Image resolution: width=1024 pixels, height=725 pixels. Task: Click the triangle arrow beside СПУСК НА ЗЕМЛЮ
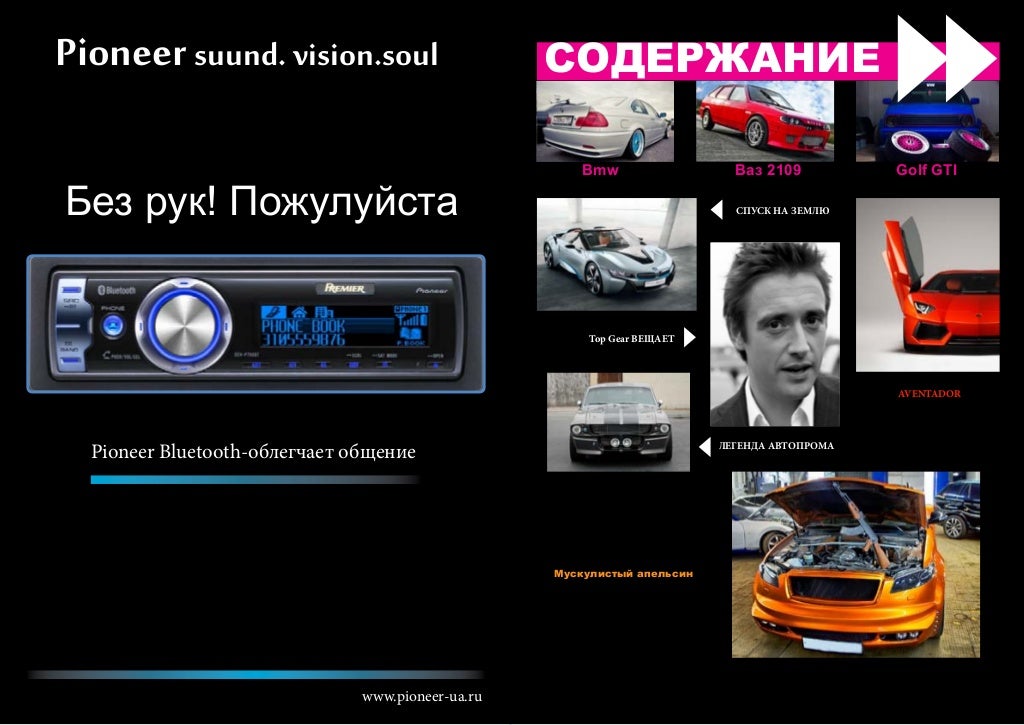pos(716,210)
